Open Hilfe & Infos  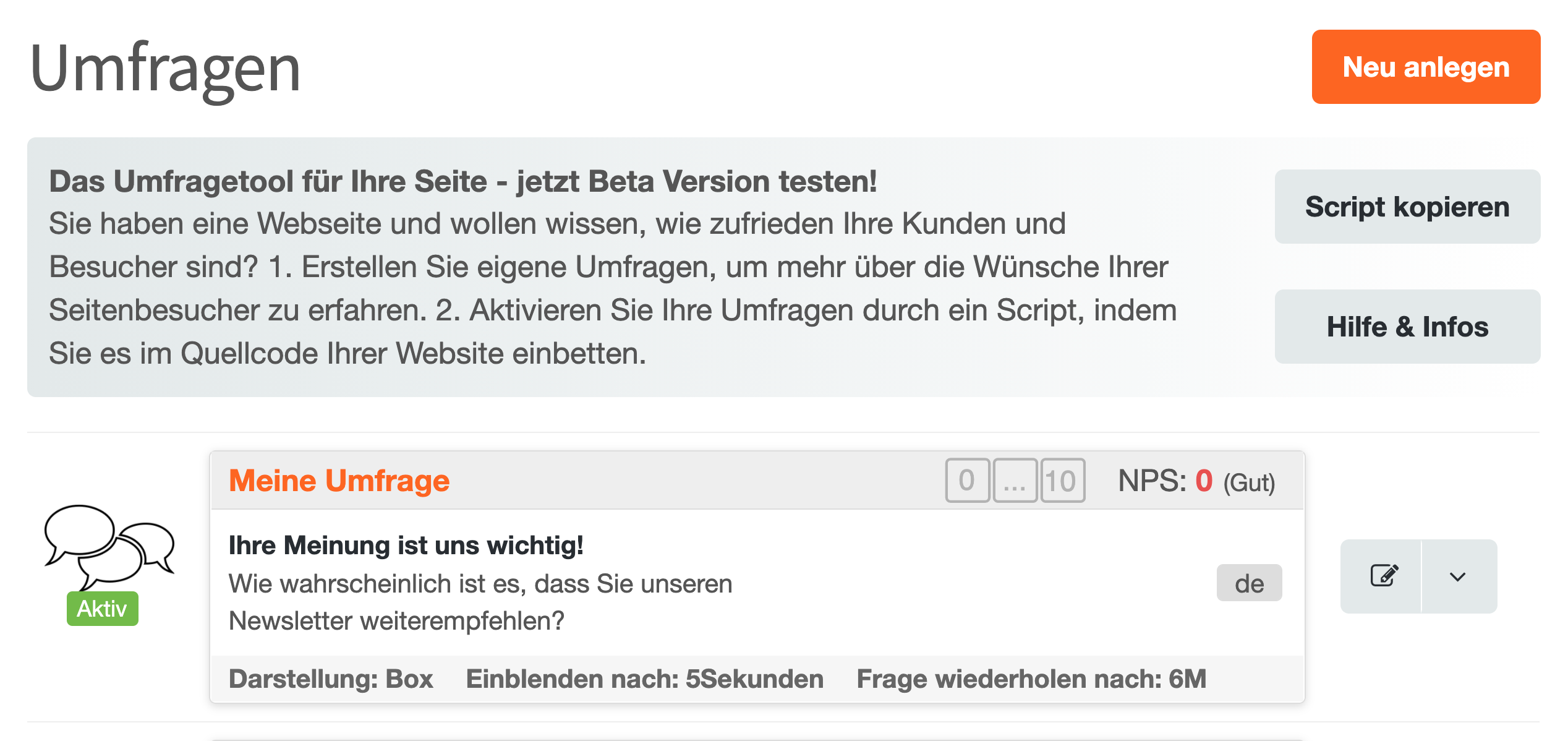pyautogui.click(x=1407, y=327)
